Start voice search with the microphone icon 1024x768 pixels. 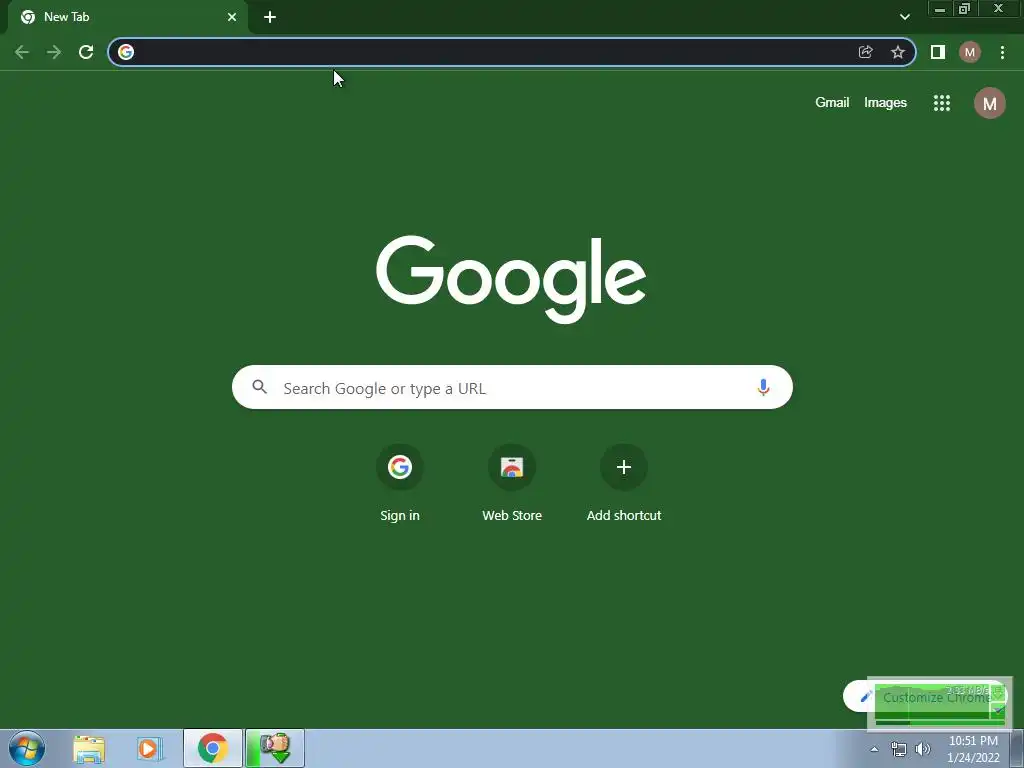(763, 387)
